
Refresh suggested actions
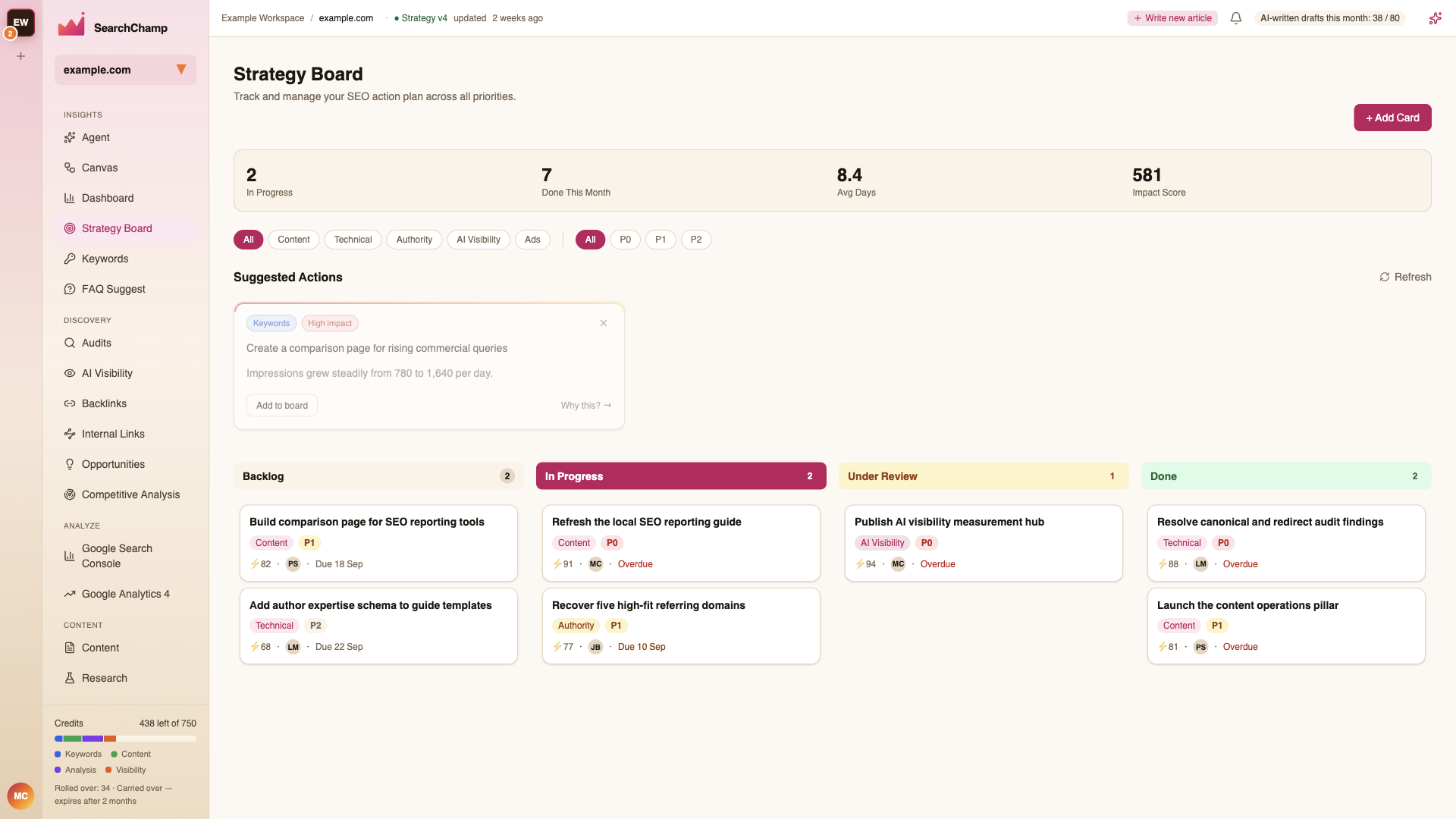tap(1405, 277)
